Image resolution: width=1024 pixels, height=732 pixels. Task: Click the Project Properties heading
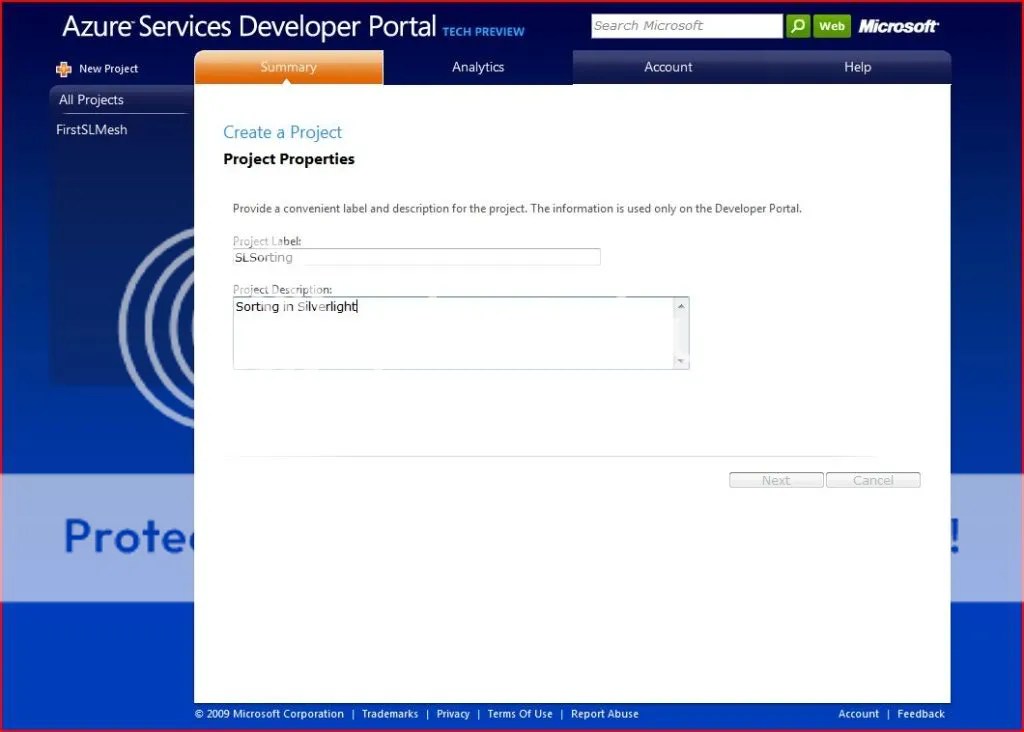[x=289, y=159]
